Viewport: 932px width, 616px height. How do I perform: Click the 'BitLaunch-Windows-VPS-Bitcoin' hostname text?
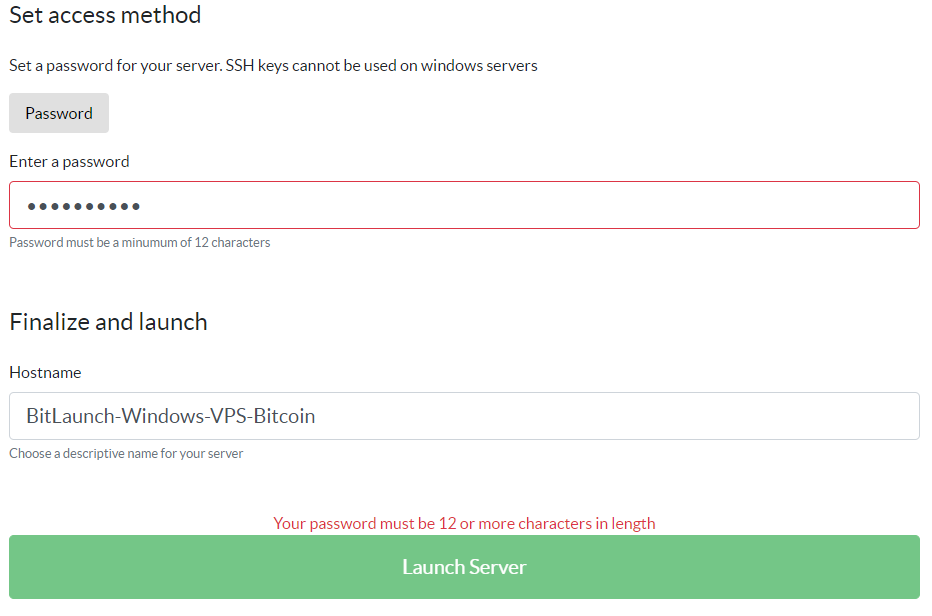pos(171,416)
